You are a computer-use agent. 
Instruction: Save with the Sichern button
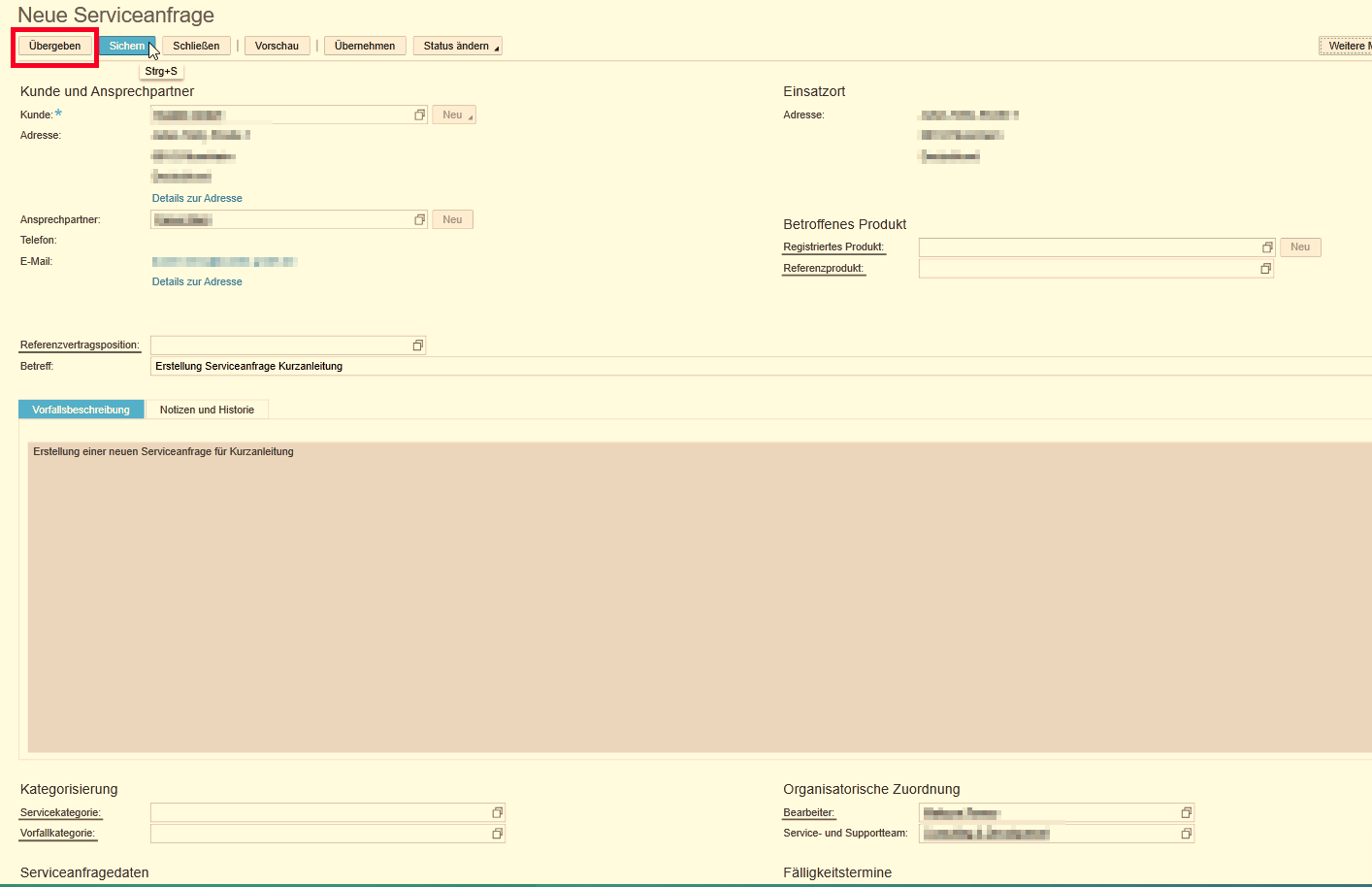coord(127,46)
